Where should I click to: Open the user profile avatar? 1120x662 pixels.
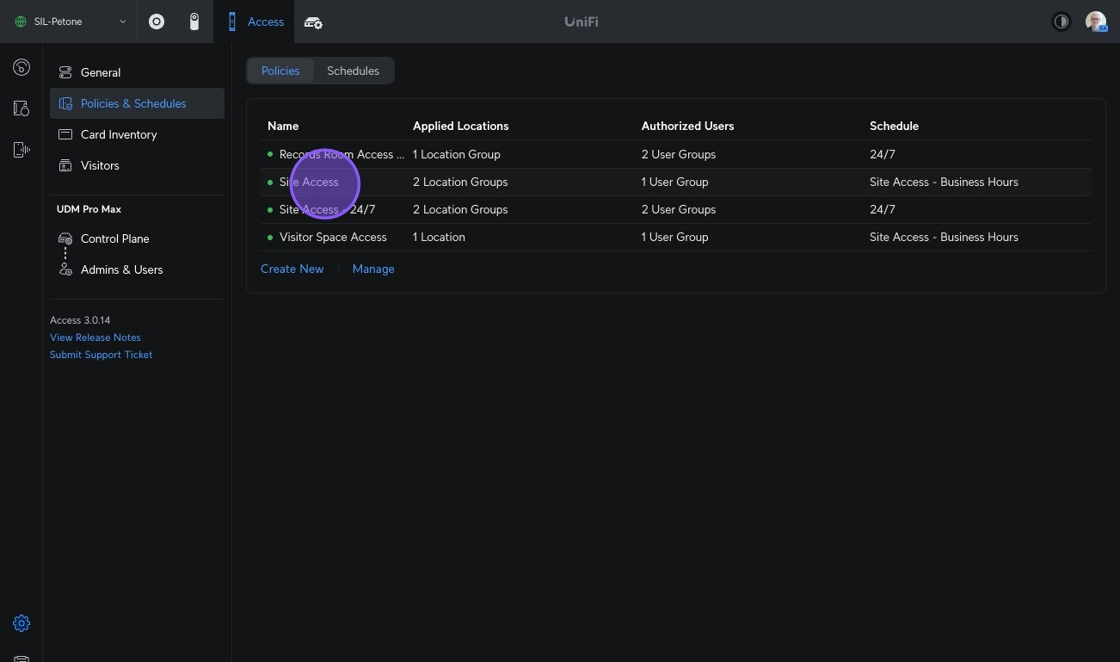coord(1095,22)
